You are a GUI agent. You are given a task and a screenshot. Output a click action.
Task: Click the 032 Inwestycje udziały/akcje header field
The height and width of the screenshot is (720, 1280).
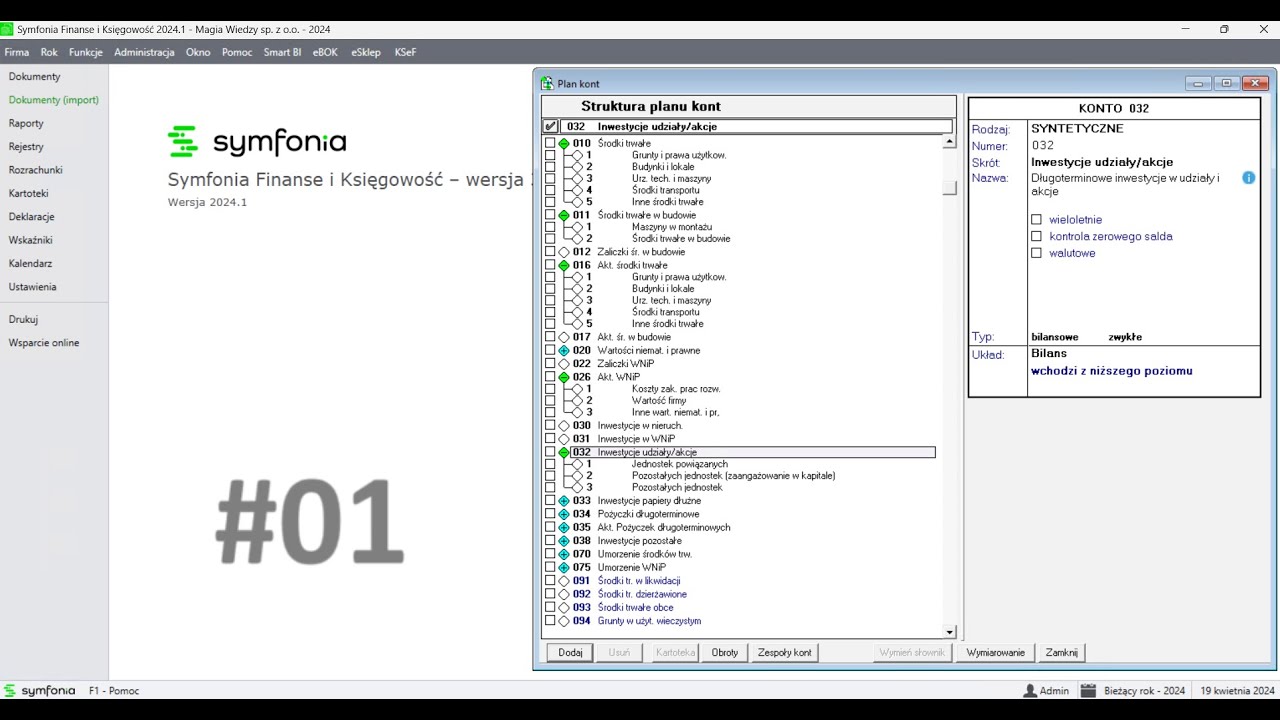pos(756,127)
